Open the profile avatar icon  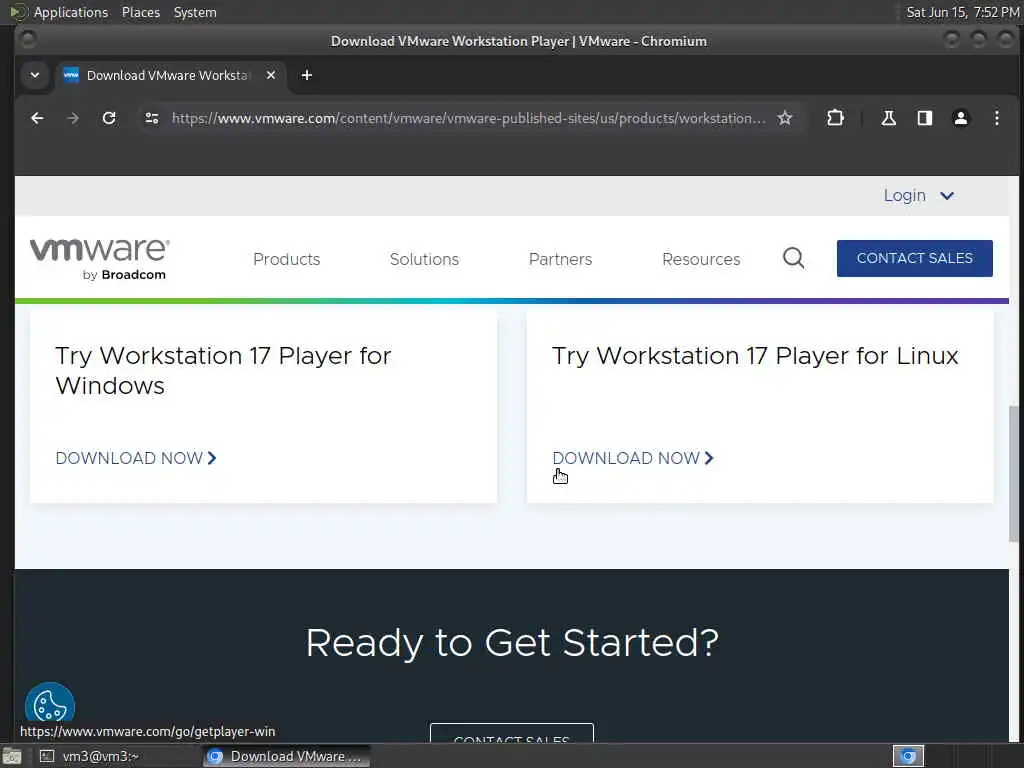coord(961,118)
